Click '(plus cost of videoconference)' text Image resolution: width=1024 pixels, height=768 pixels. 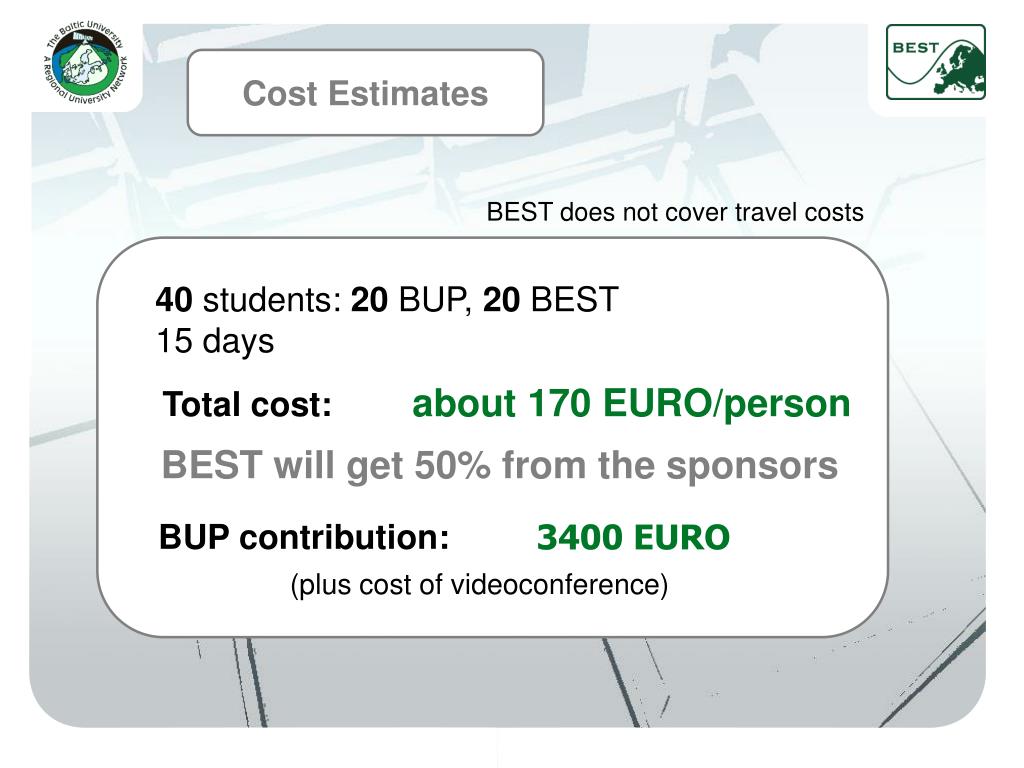pyautogui.click(x=479, y=584)
